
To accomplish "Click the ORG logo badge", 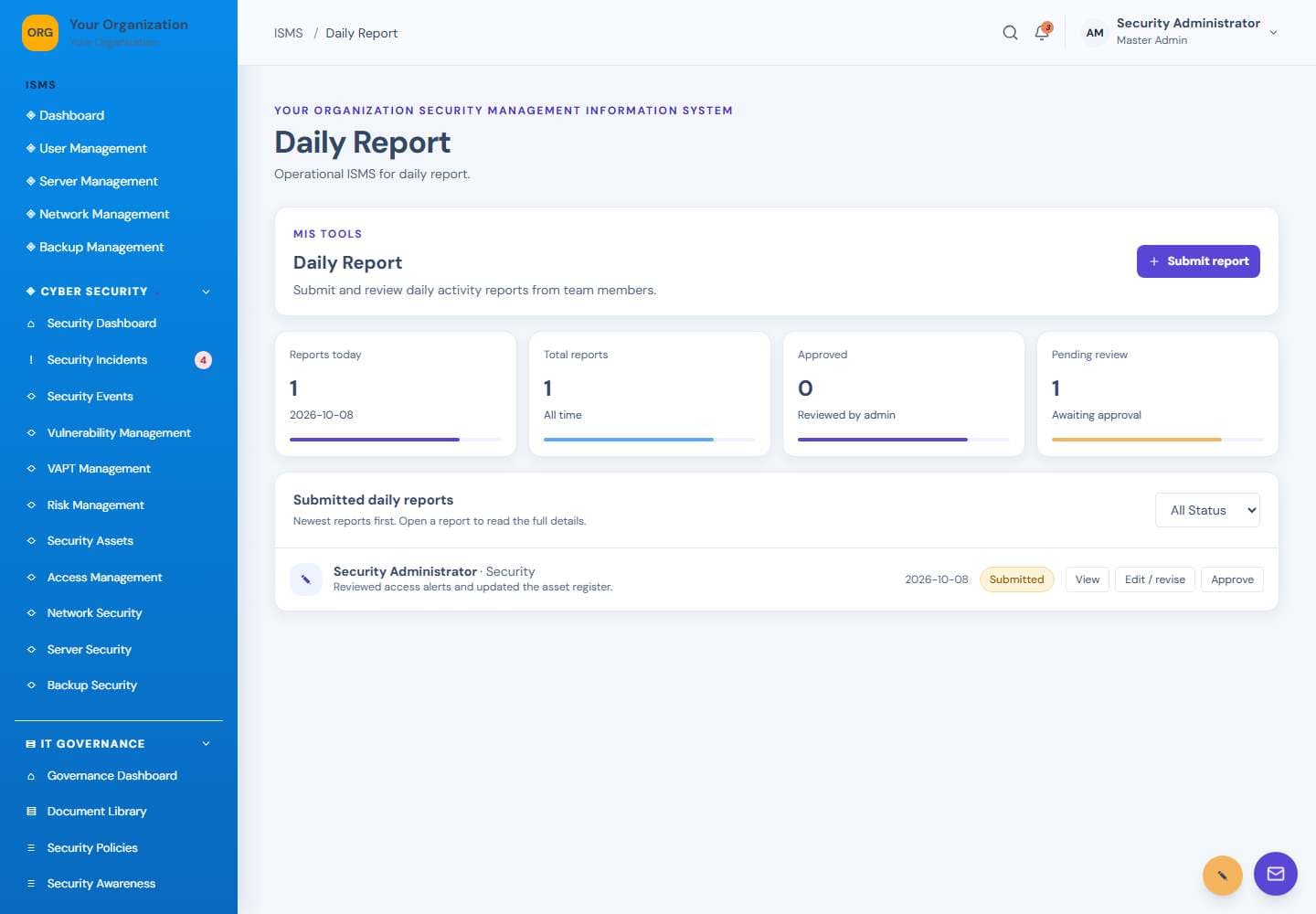I will [40, 33].
